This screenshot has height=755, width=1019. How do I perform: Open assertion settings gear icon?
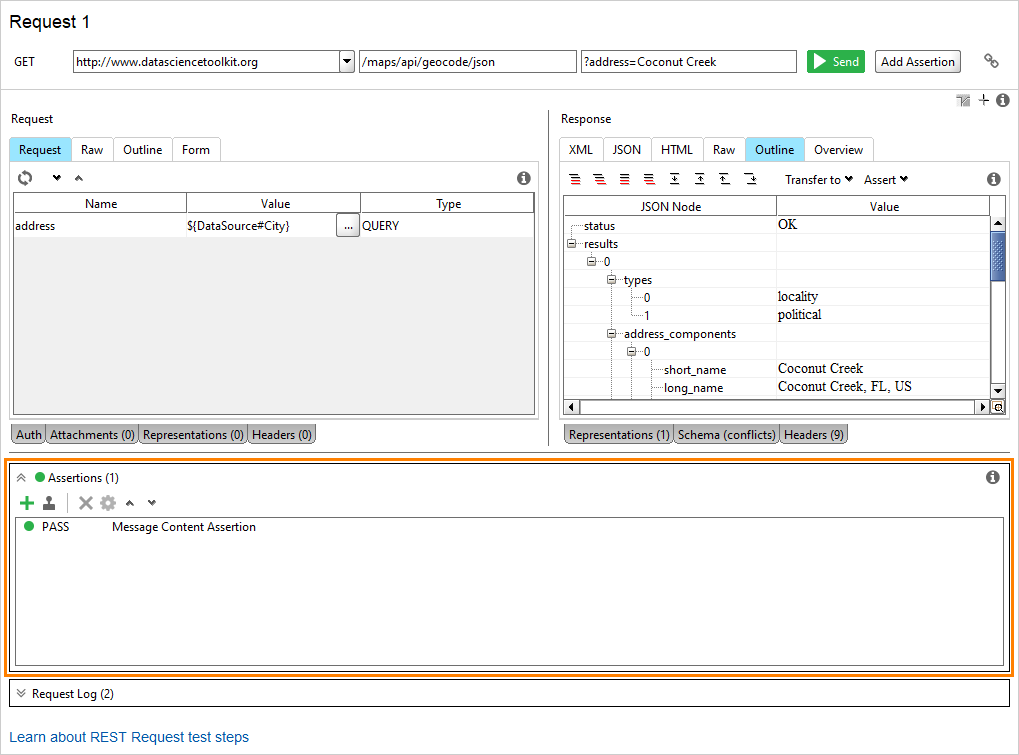tap(108, 503)
